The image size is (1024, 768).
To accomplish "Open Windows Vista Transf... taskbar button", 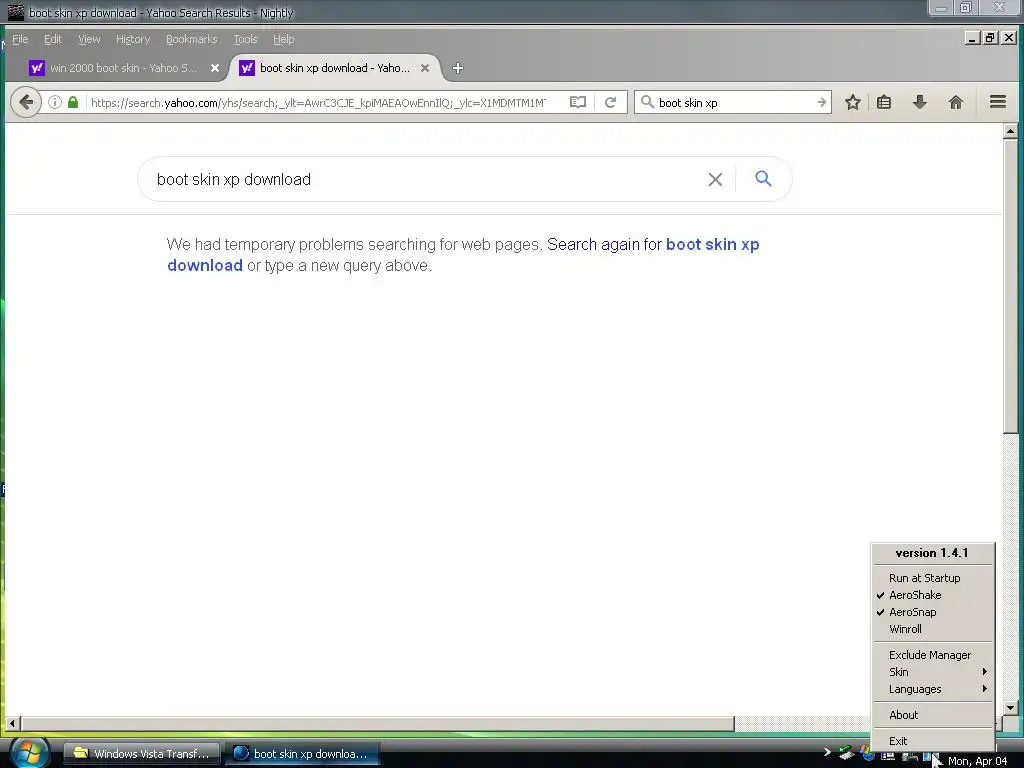I will [141, 754].
